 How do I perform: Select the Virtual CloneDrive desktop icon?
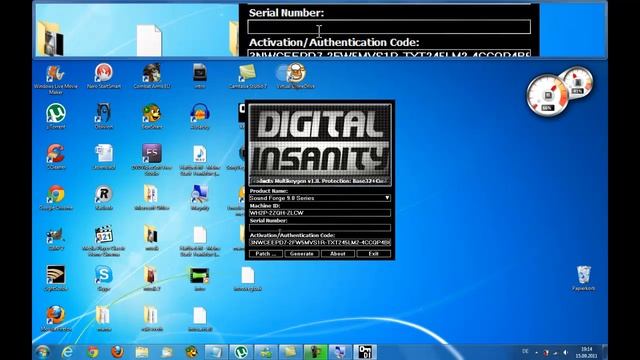(x=296, y=76)
